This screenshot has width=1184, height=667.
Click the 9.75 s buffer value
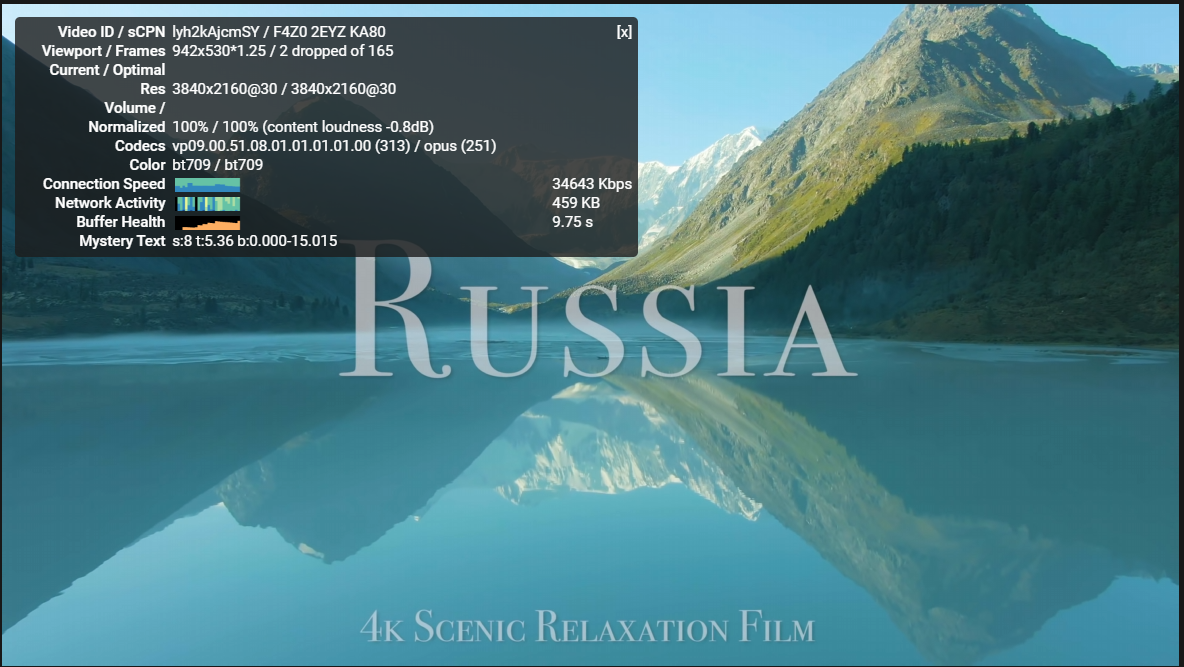pos(572,222)
